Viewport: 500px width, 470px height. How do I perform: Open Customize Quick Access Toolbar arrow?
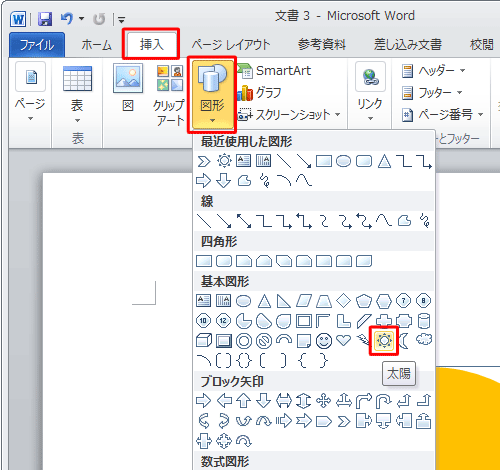tap(122, 20)
